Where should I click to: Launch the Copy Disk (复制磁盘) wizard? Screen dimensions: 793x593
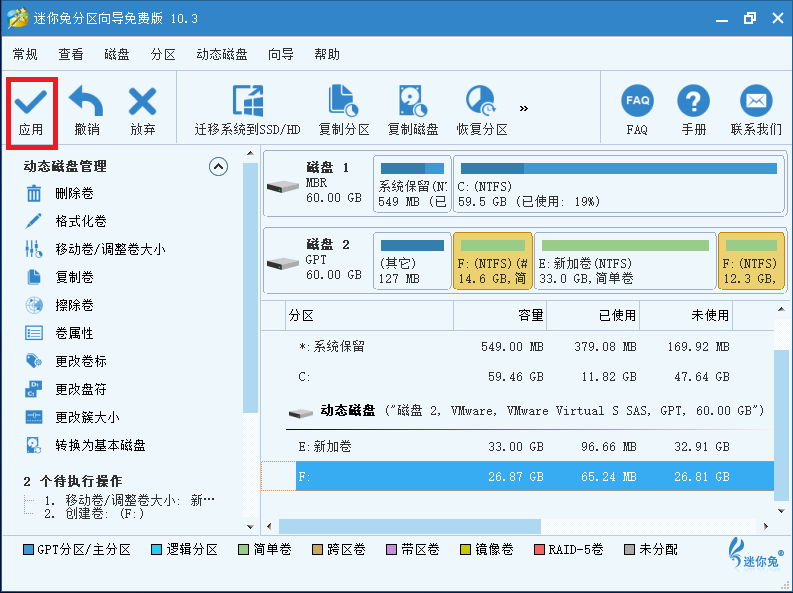tap(413, 111)
